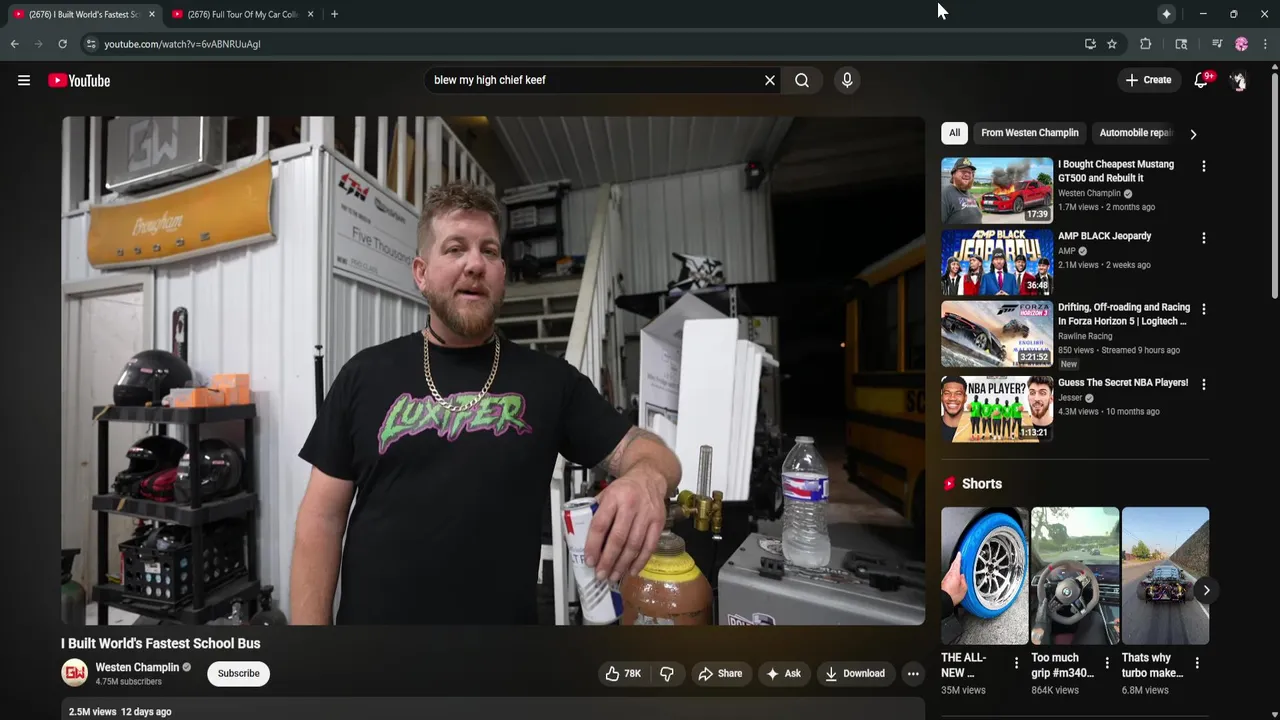This screenshot has height=720, width=1280.
Task: Open options for AMP BLACK Jeopardy
Action: [x=1204, y=238]
